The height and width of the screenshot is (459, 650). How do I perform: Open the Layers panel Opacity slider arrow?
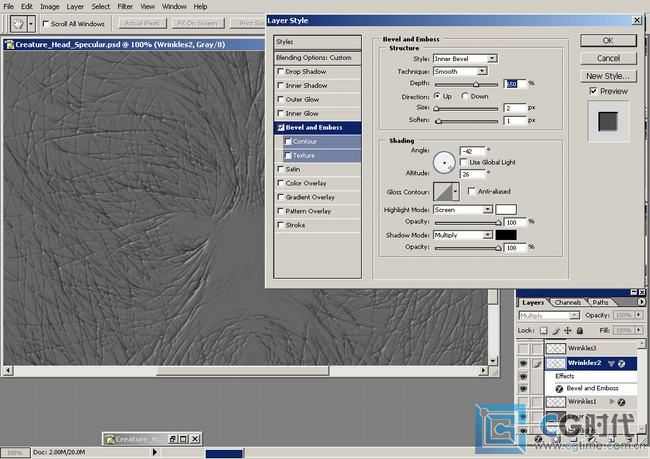pos(639,315)
